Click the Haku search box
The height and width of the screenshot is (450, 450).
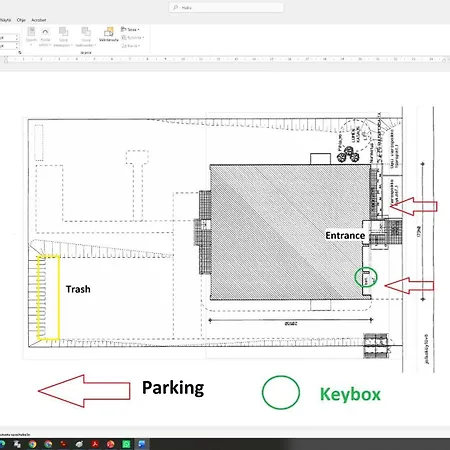(227, 7)
